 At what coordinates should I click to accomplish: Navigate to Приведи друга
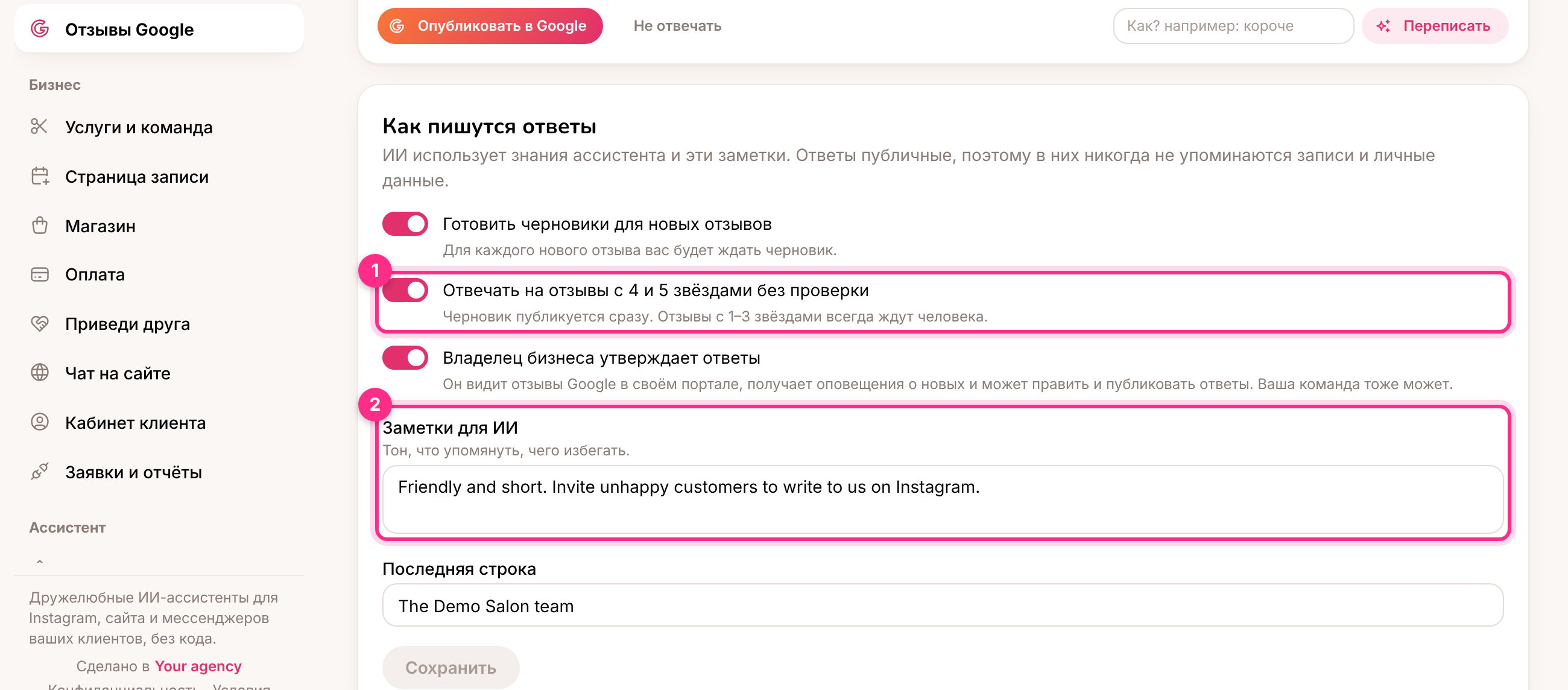[x=159, y=323]
